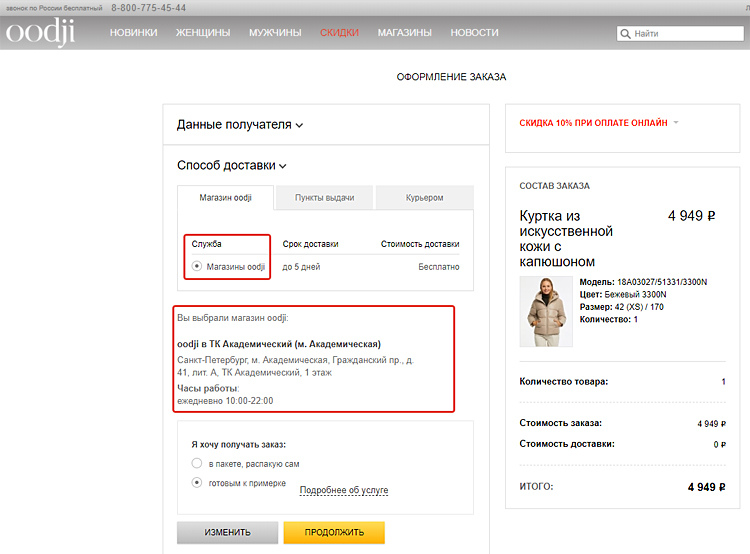The height and width of the screenshot is (554, 750).
Task: Open the ЖЕНЩИНЫ menu
Action: (x=203, y=33)
